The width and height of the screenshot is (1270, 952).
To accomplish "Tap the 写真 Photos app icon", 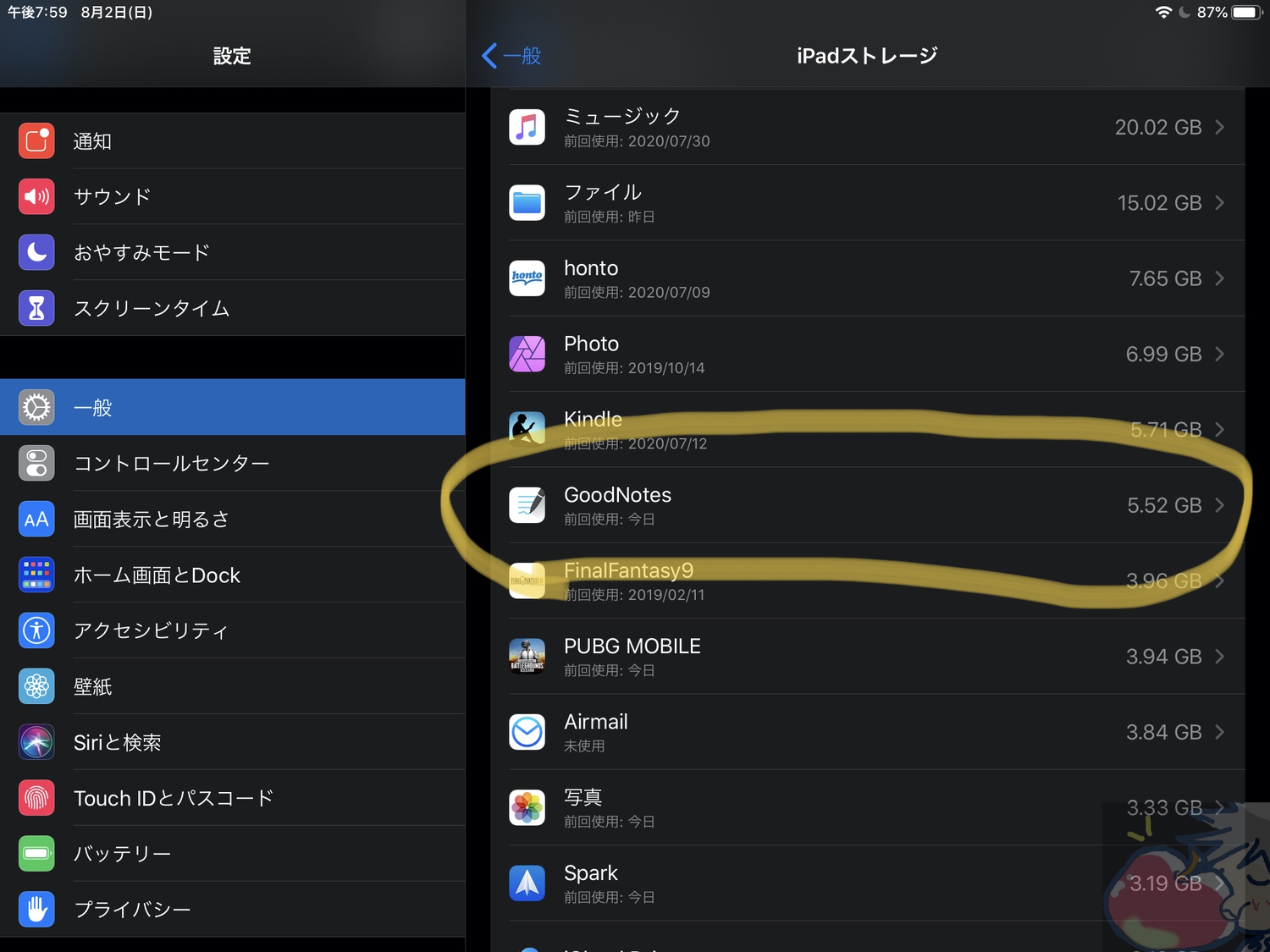I will coord(527,808).
